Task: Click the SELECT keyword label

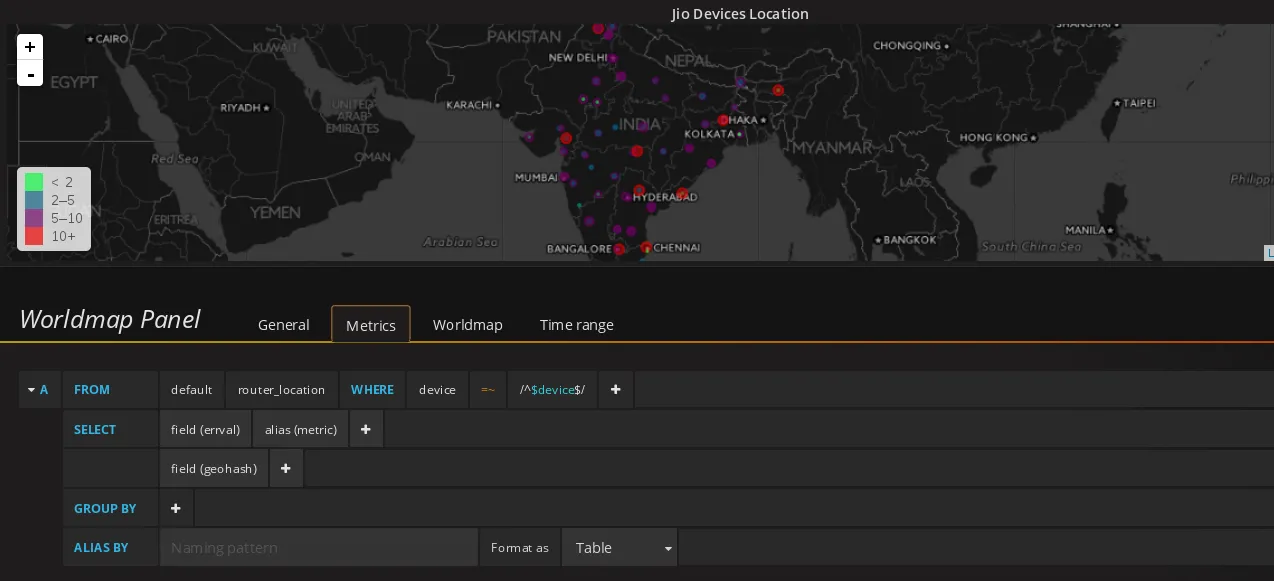Action: point(95,429)
